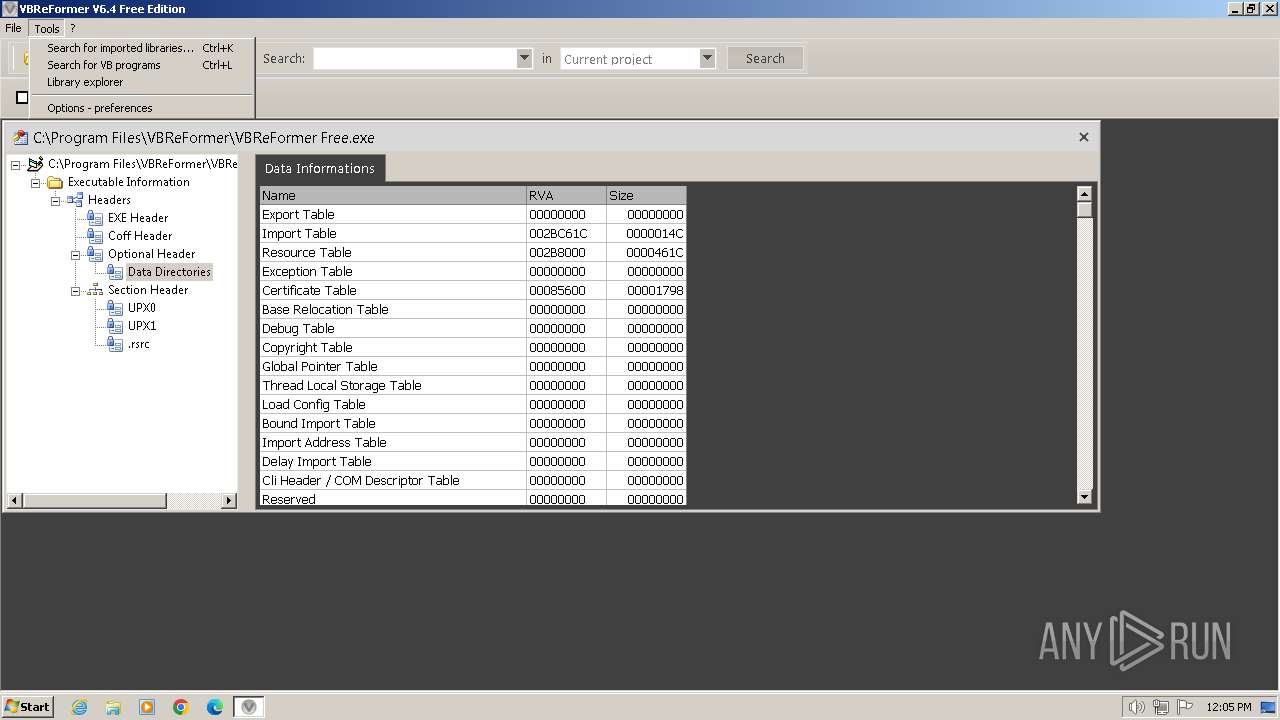Screen dimensions: 1280x720
Task: Select the Import Table row
Action: [473, 233]
